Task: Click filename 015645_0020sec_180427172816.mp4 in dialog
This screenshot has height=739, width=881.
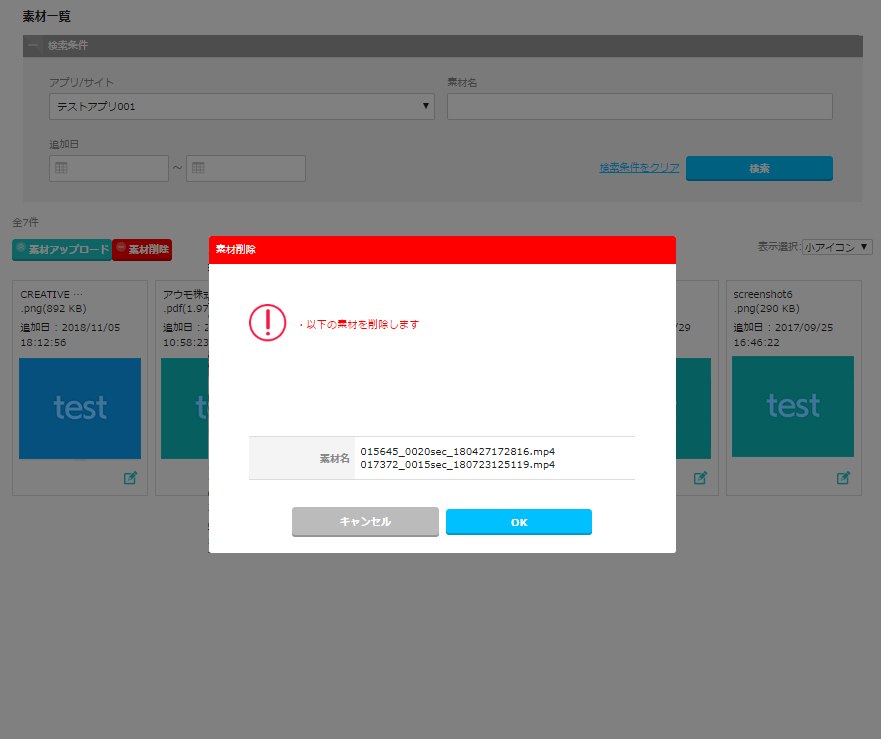Action: point(457,451)
